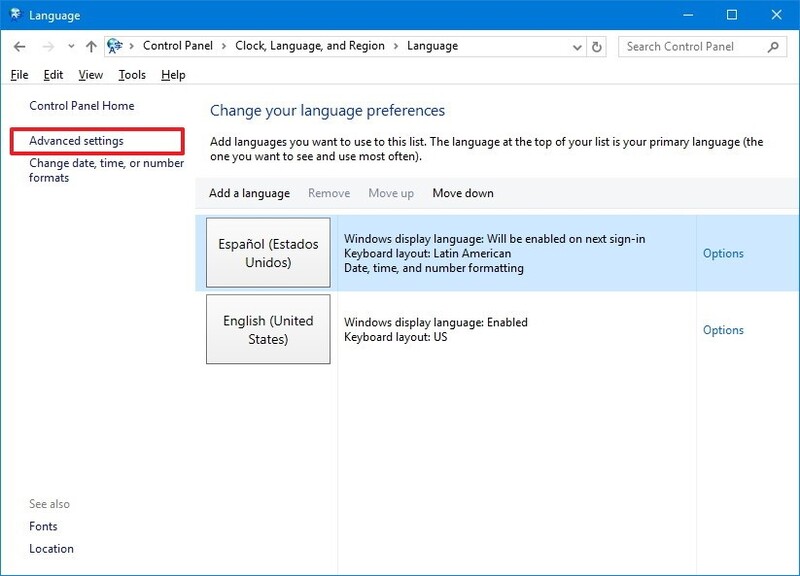Open the View menu
Image resolution: width=800 pixels, height=576 pixels.
point(90,75)
